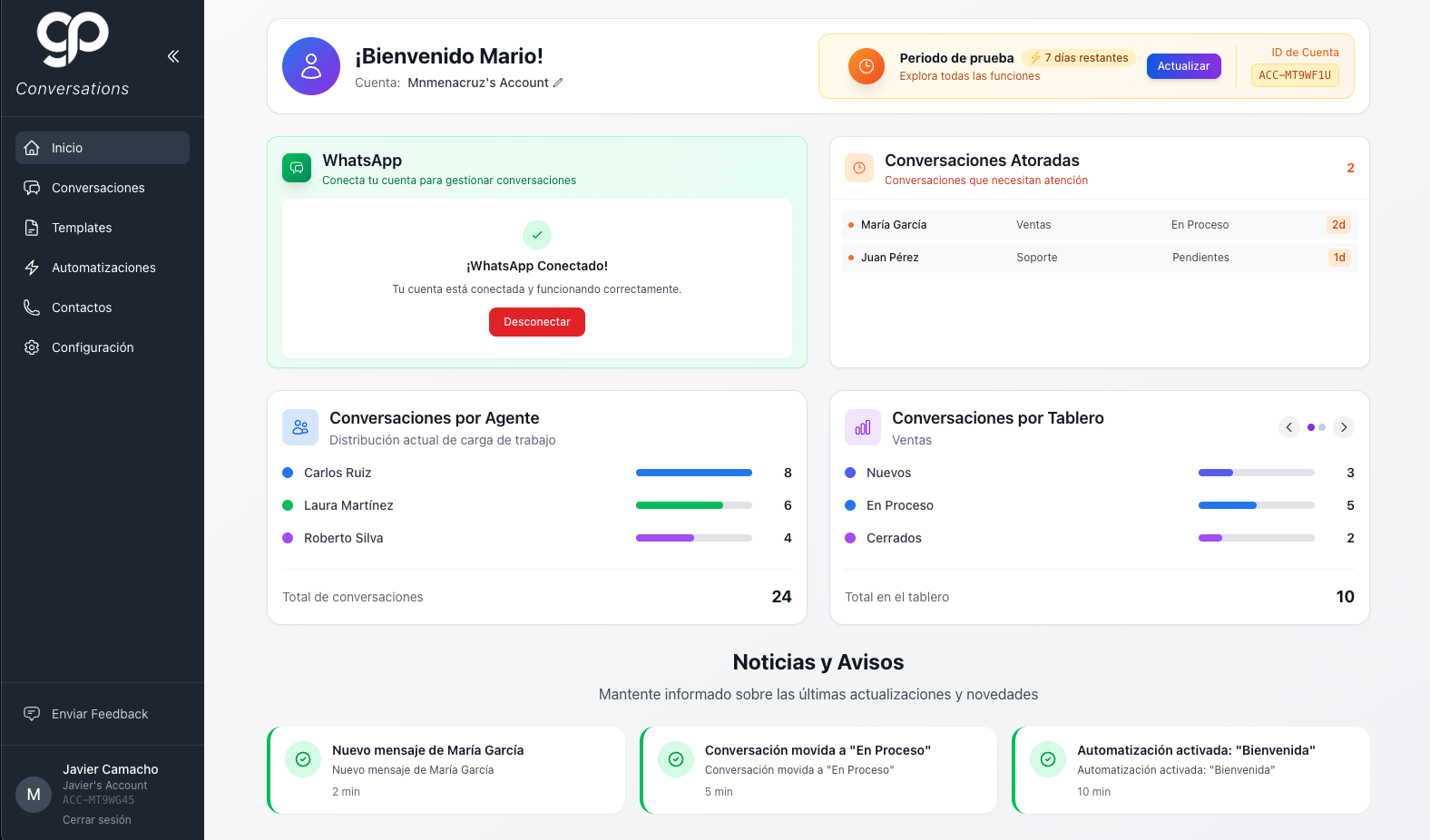This screenshot has width=1430, height=840.
Task: Click the account ID ACC-MT9WF1U badge
Action: pos(1295,75)
